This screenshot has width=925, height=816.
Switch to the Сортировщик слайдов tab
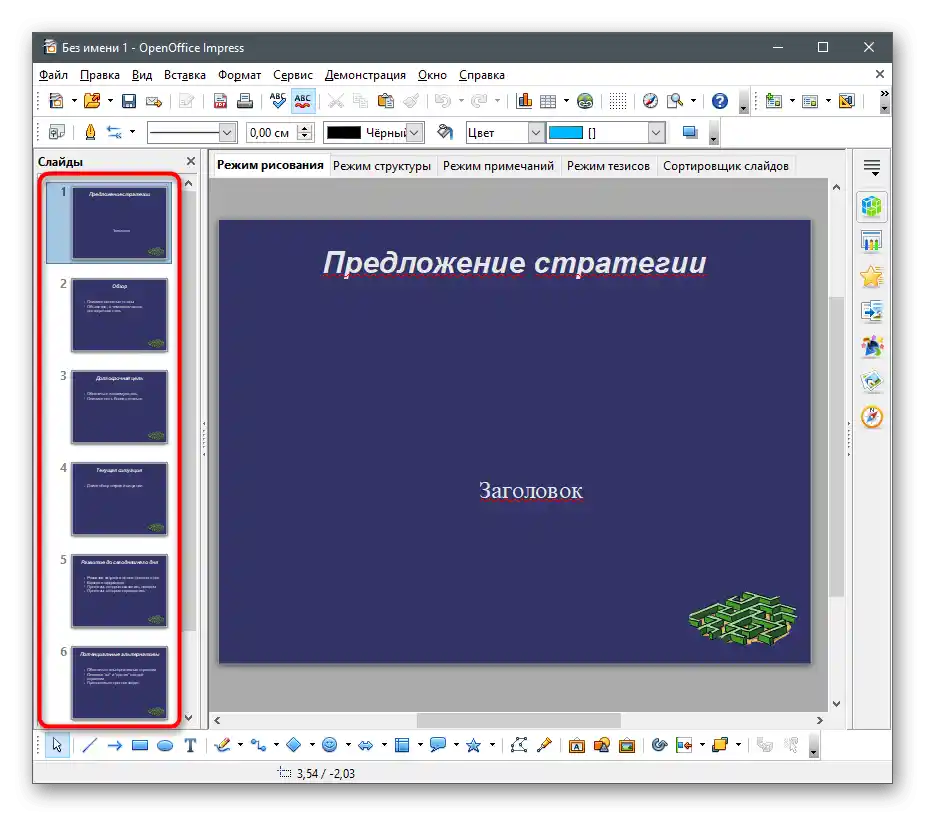725,166
